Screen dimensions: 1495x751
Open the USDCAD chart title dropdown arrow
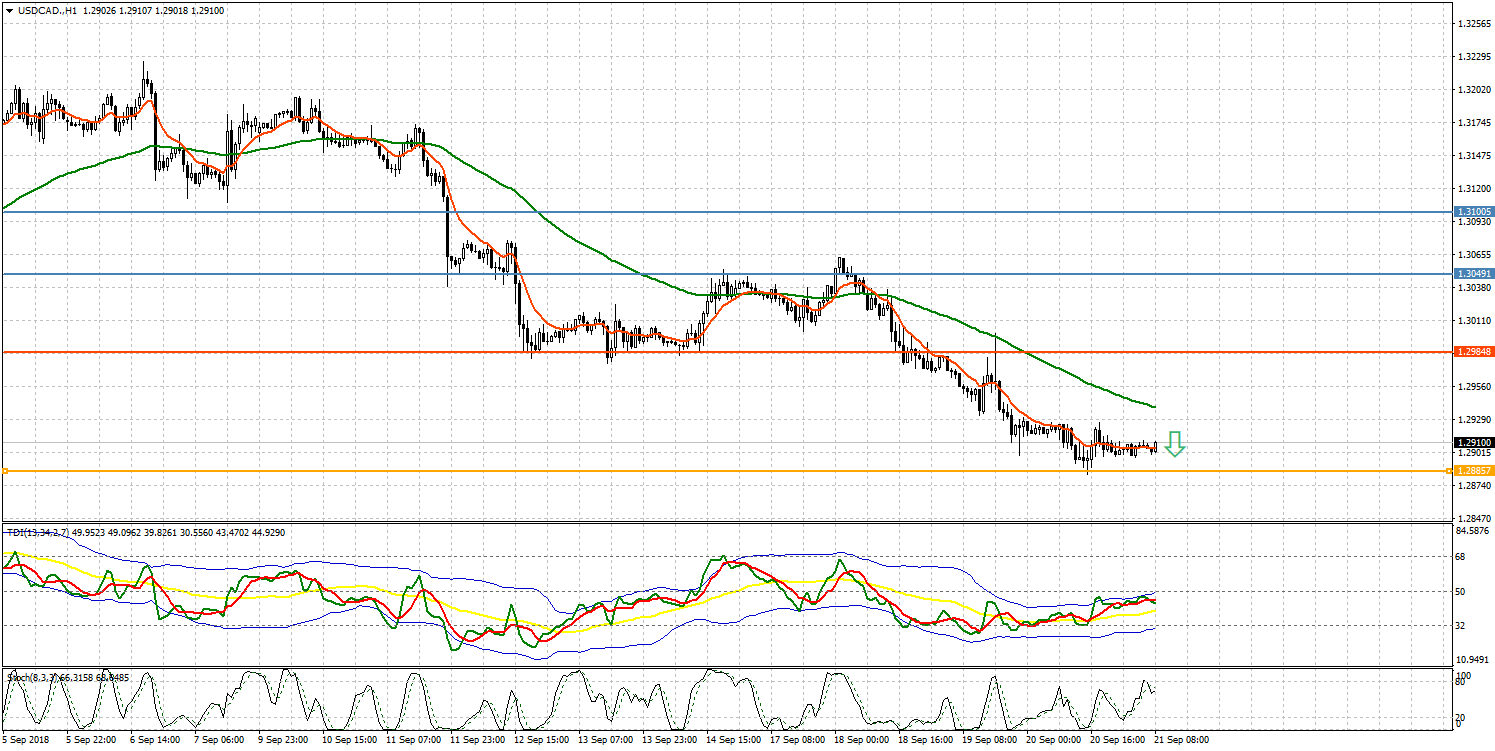9,10
